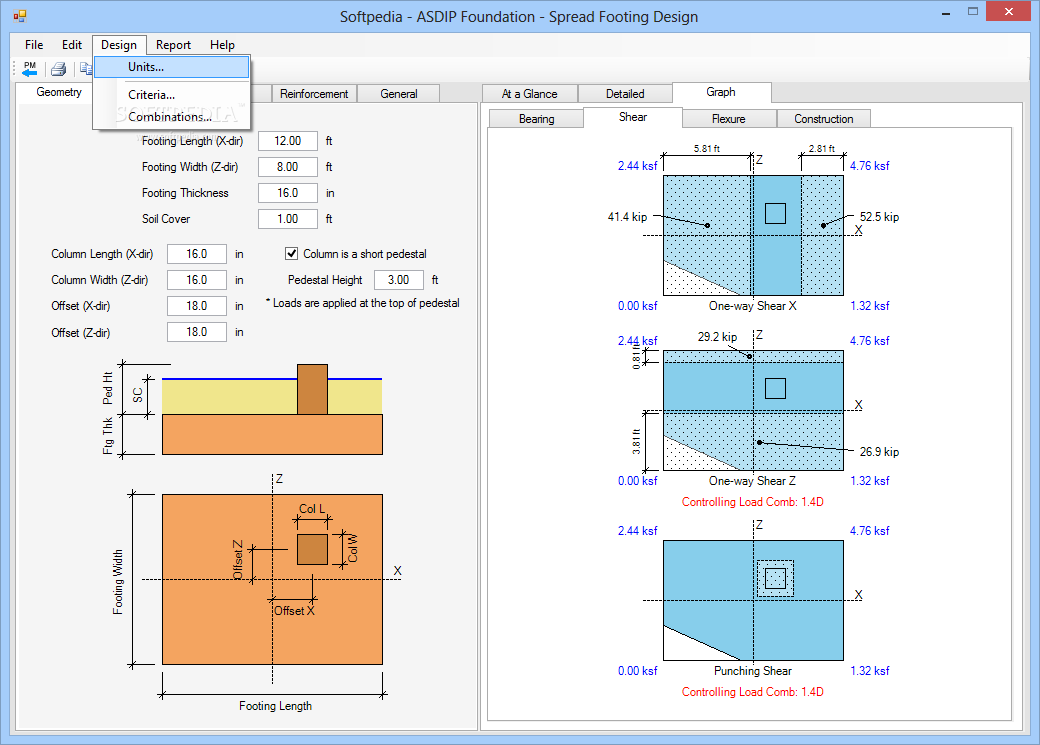1040x745 pixels.
Task: Switch to the General tab
Action: (x=399, y=94)
